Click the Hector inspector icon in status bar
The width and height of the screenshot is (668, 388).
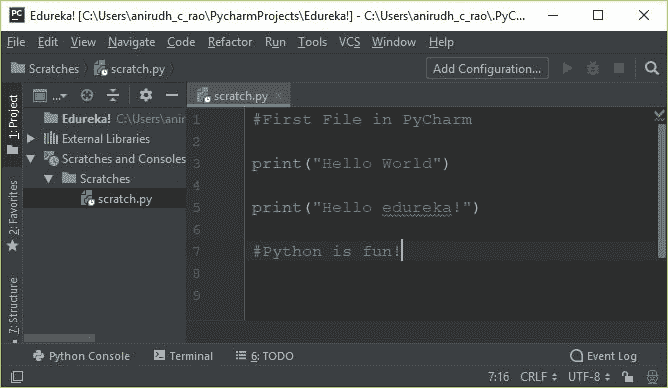652,377
